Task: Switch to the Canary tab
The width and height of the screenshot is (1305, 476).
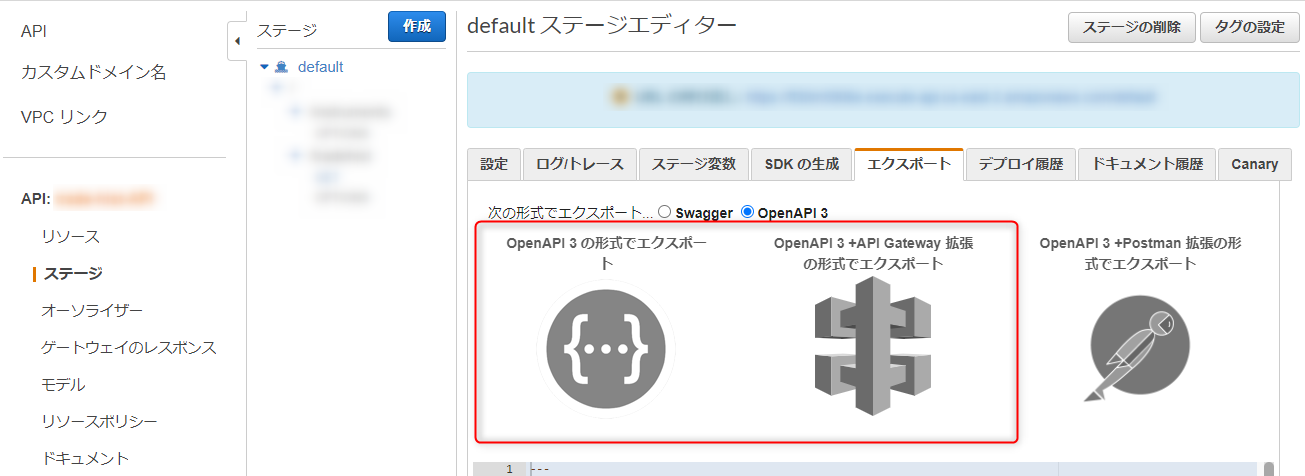Action: point(1254,164)
